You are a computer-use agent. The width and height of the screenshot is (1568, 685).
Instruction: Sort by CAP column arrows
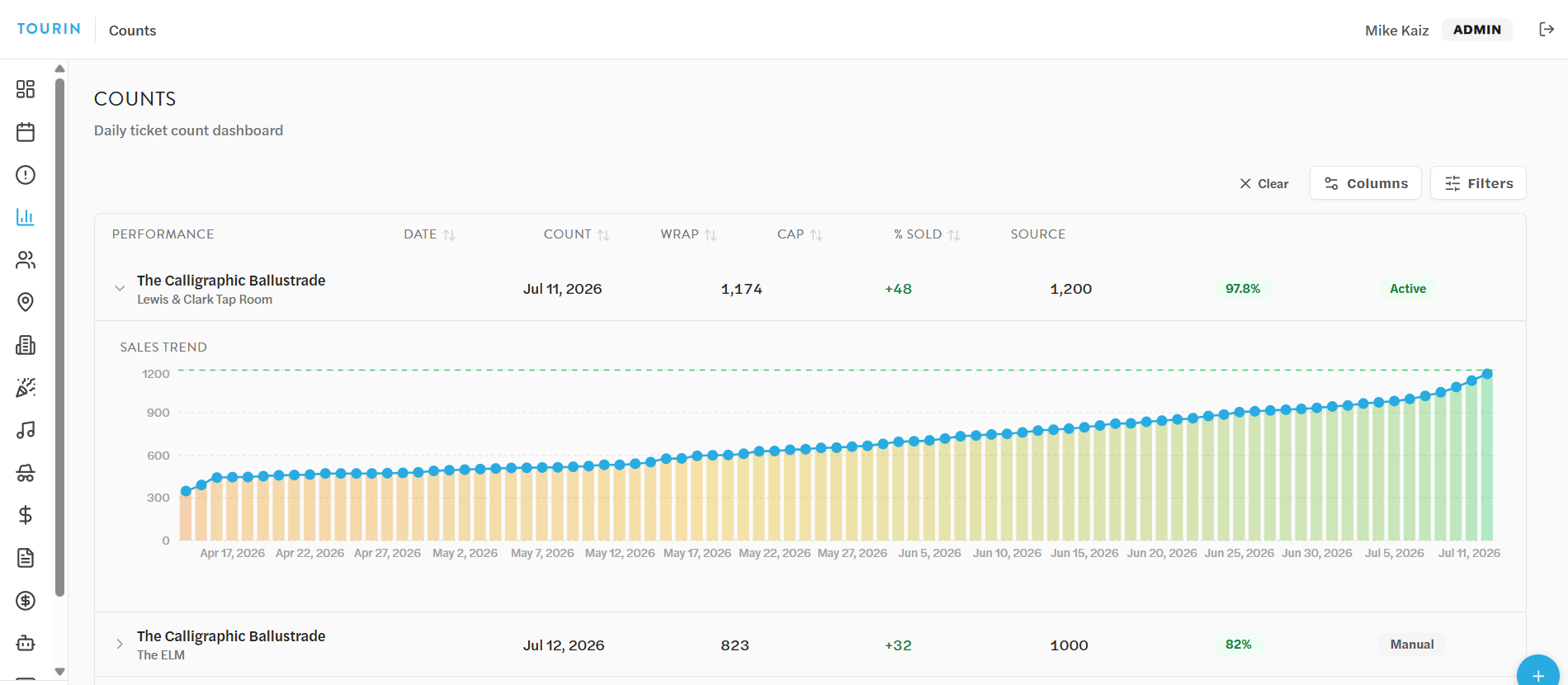[816, 235]
